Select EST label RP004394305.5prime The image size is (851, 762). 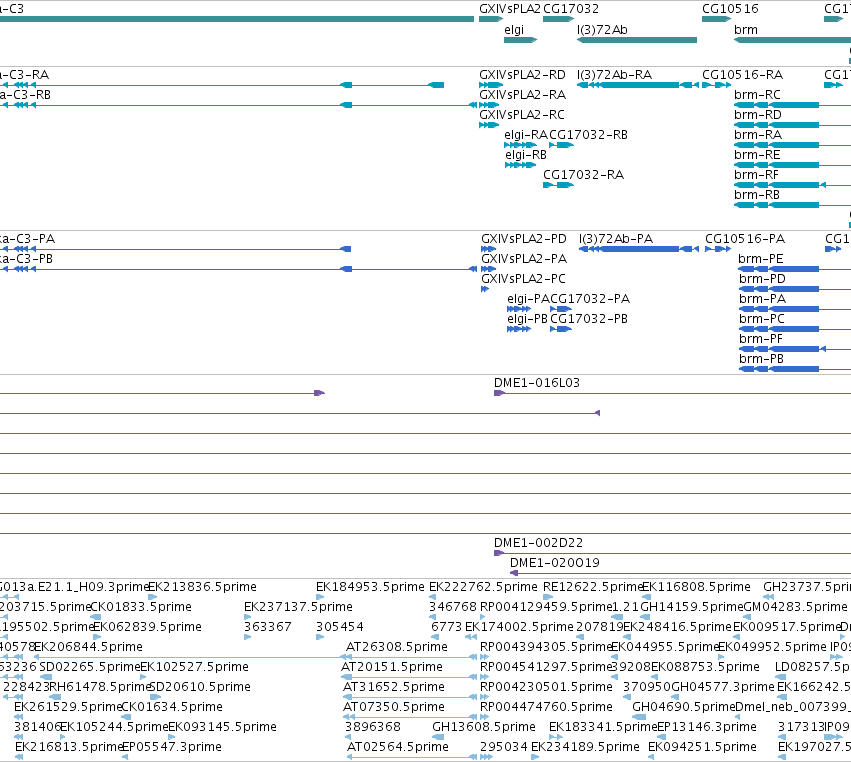coord(546,647)
